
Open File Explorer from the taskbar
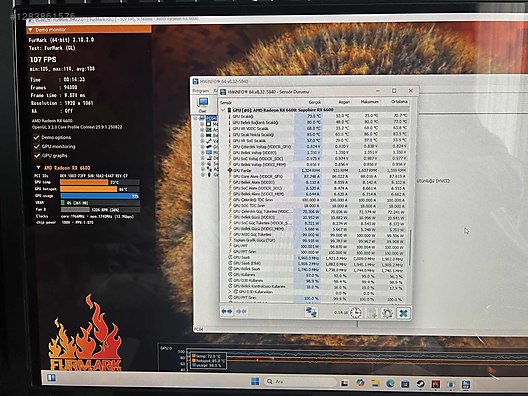click(x=375, y=383)
